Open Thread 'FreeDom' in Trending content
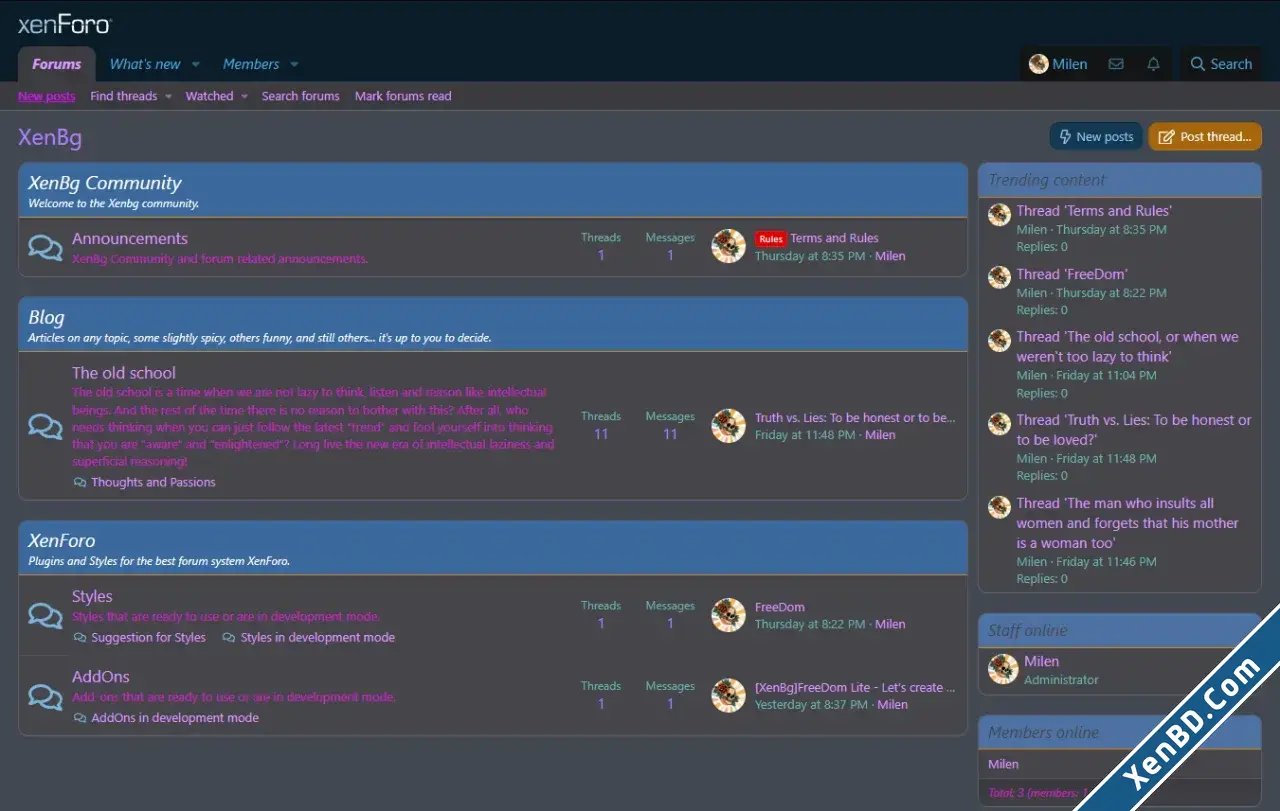 pos(1072,274)
